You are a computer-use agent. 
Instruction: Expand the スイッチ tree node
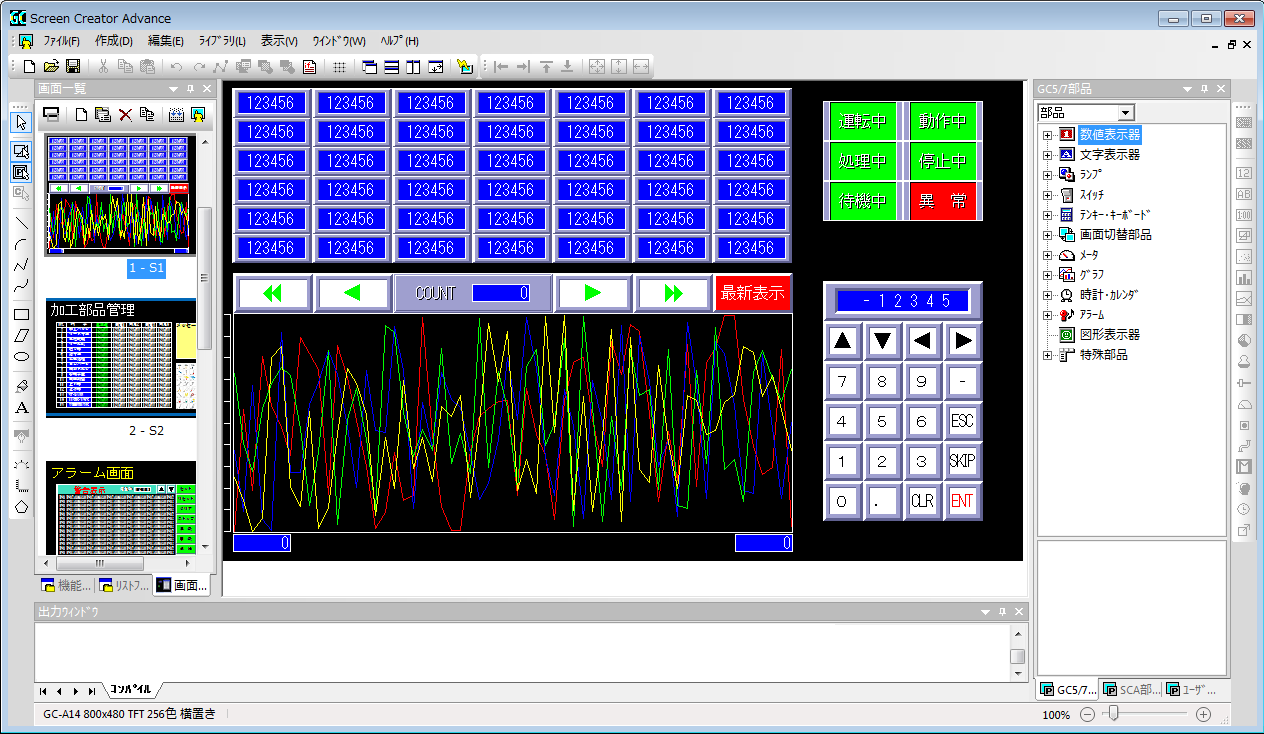click(x=1047, y=195)
